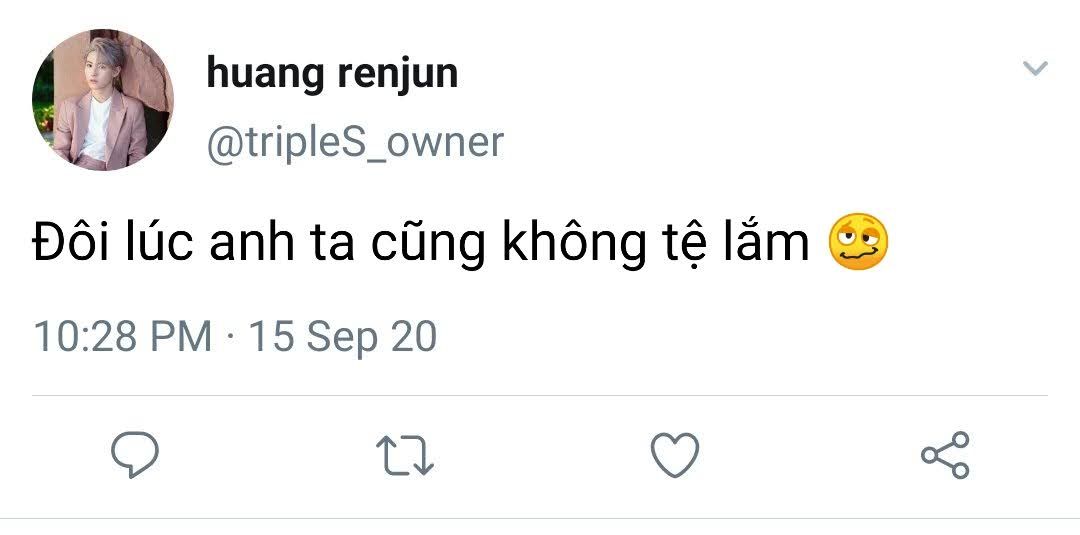Click the pink suit in the avatar
Viewport: 1080px width, 535px height.
[x=100, y=131]
